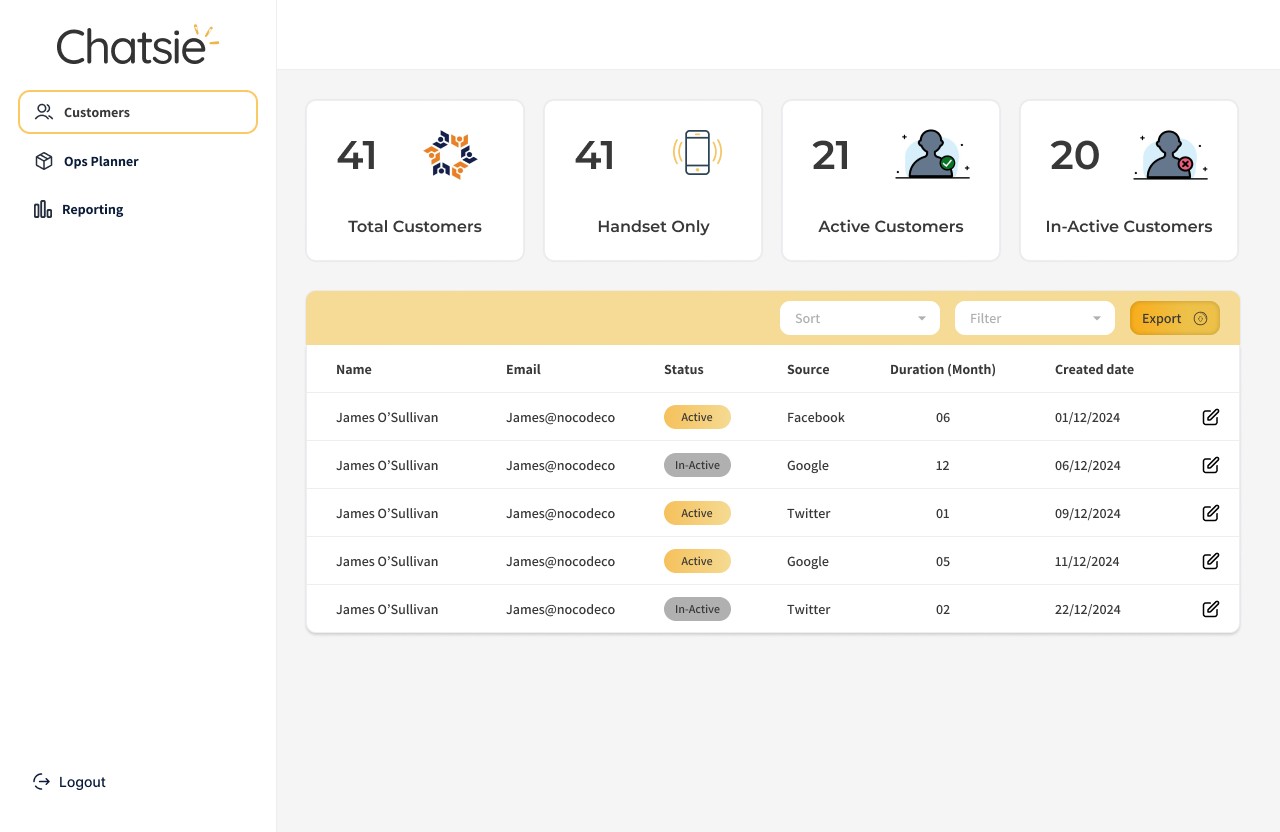Viewport: 1280px width, 832px height.
Task: Click duration value 01
Action: point(943,513)
